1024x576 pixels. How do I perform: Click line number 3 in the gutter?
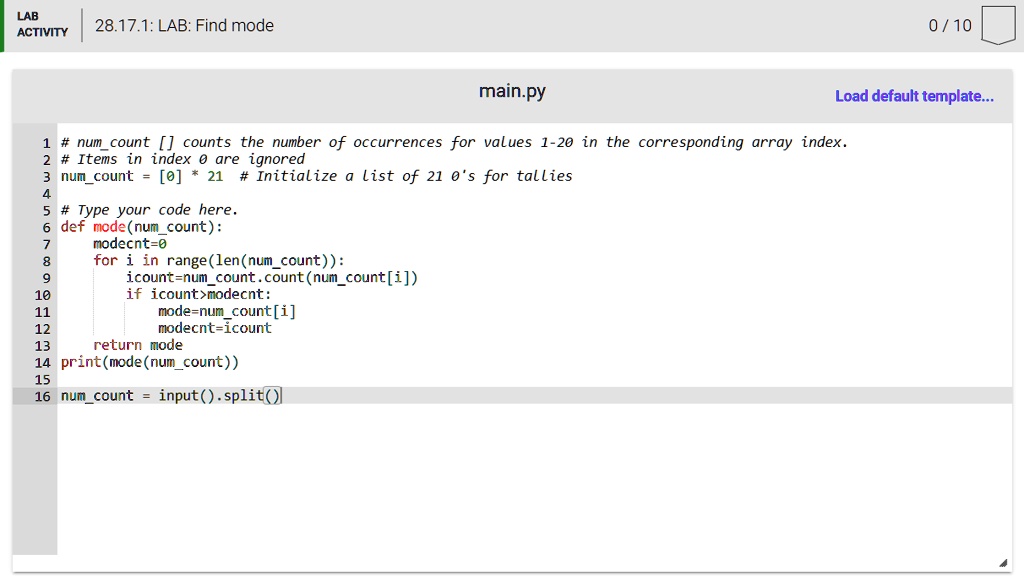[x=46, y=176]
